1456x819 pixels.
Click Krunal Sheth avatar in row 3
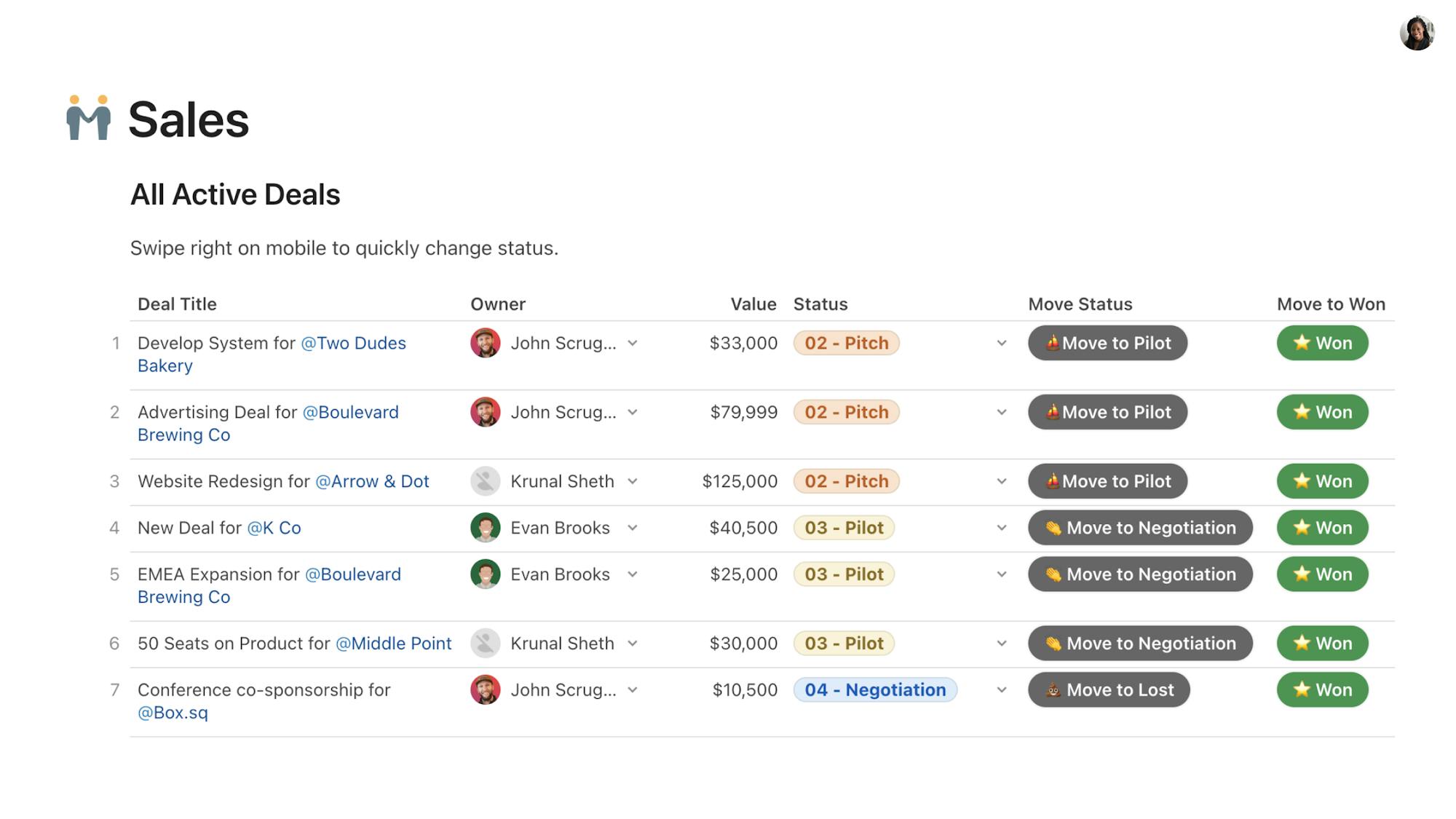click(485, 481)
